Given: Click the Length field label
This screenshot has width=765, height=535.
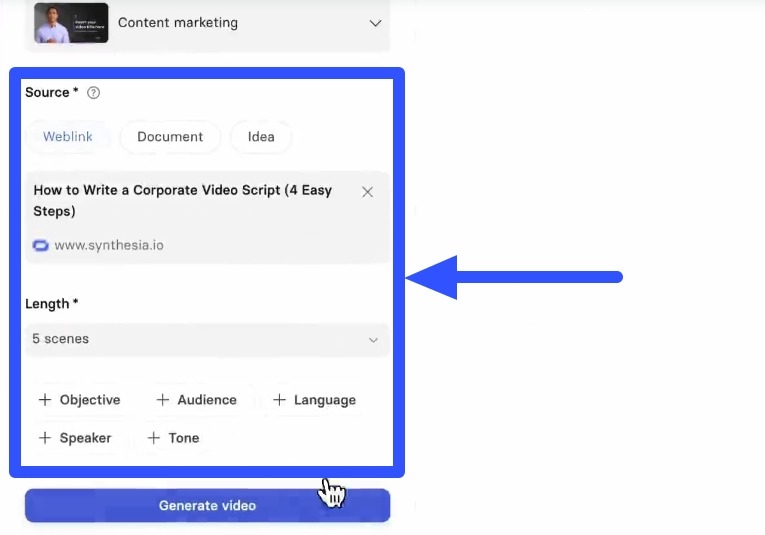Looking at the screenshot, I should [47, 304].
